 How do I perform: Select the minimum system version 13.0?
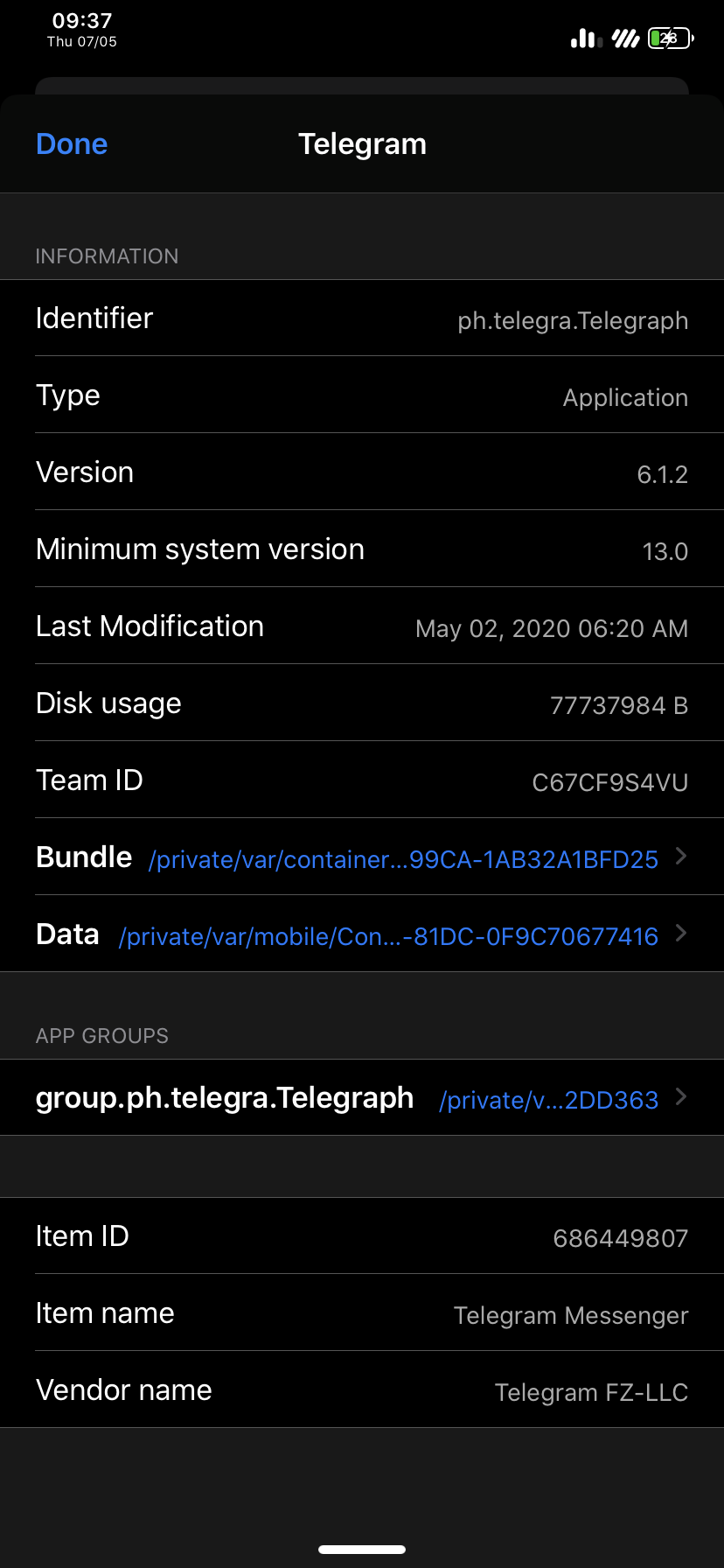pos(665,552)
